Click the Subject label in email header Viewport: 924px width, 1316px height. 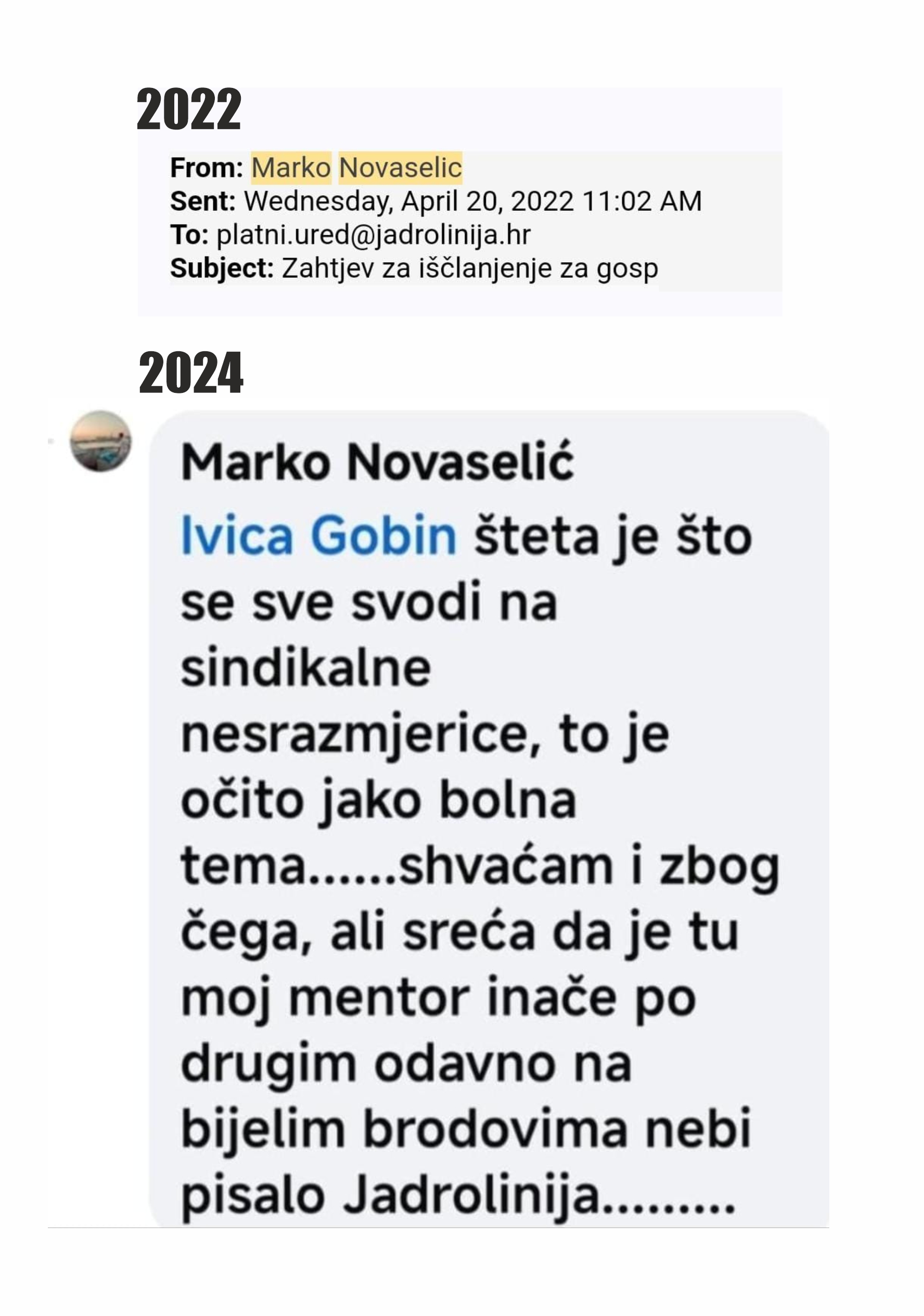pos(222,268)
